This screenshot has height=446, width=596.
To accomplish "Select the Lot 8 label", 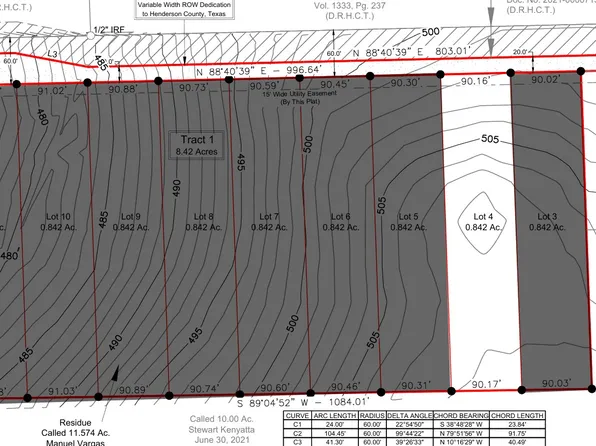I will click(204, 222).
